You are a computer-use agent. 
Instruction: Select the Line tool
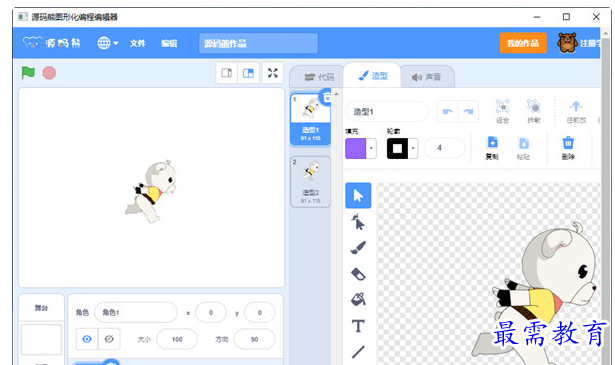(358, 352)
